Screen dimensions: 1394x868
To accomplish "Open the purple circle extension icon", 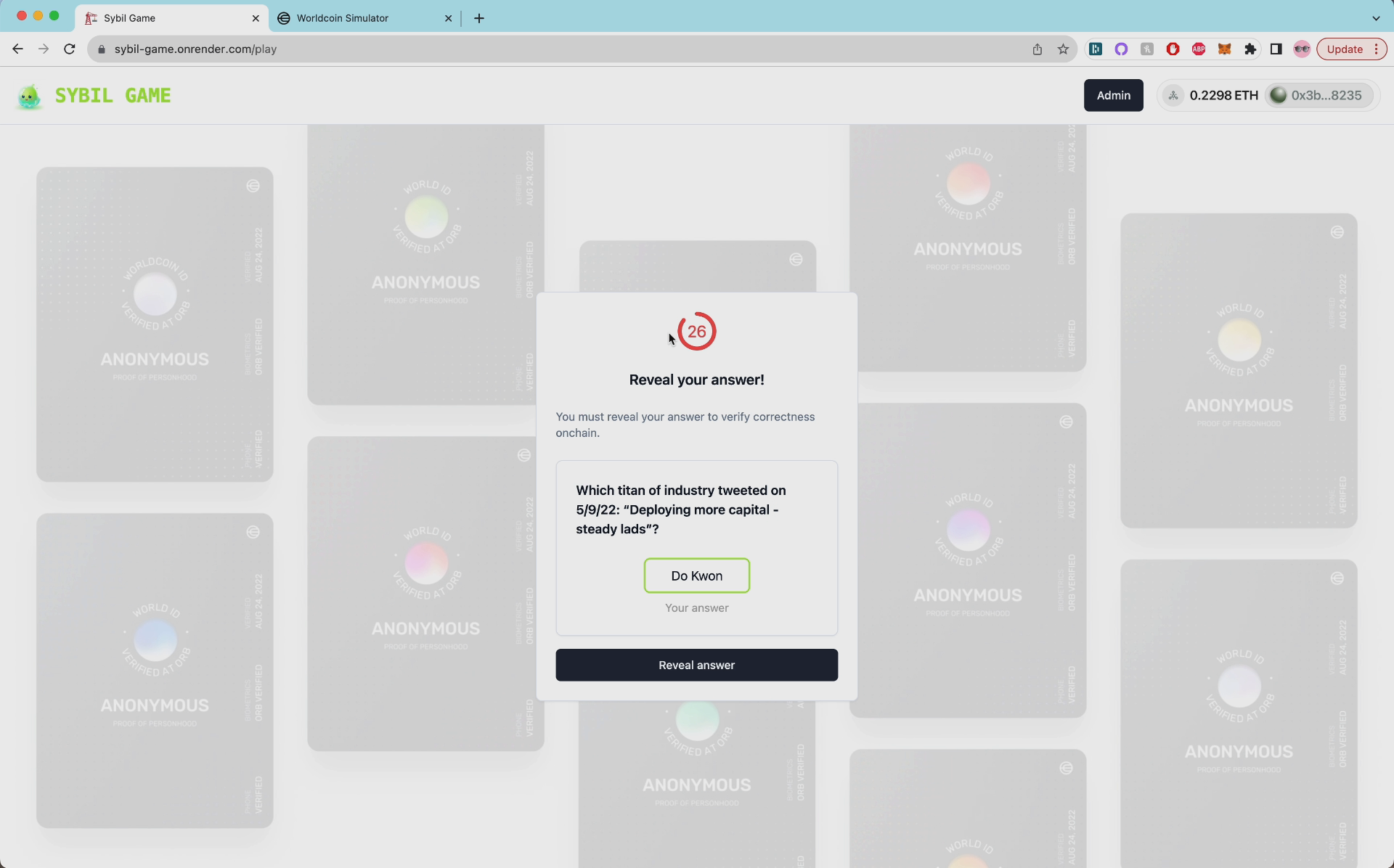I will [x=1121, y=49].
